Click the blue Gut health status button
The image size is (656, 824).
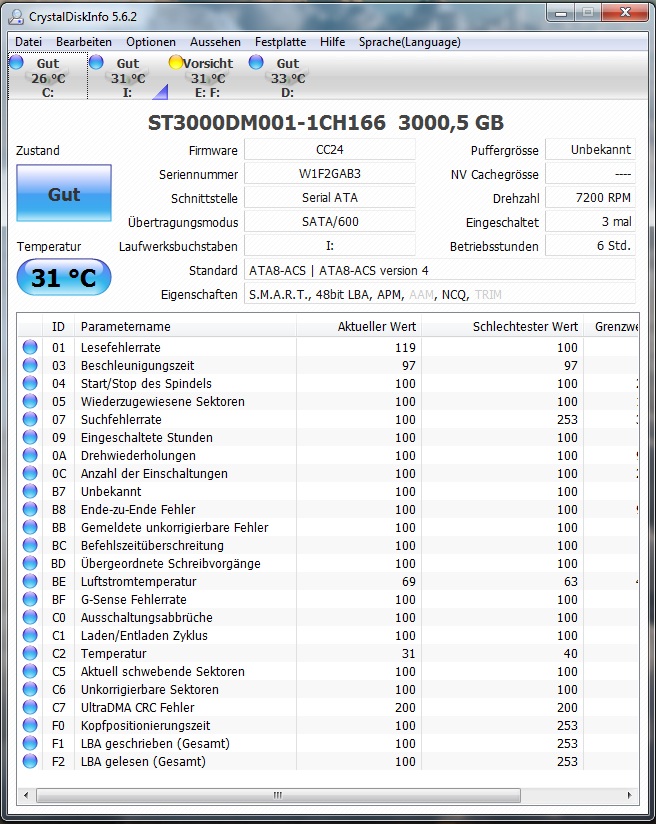(x=64, y=193)
